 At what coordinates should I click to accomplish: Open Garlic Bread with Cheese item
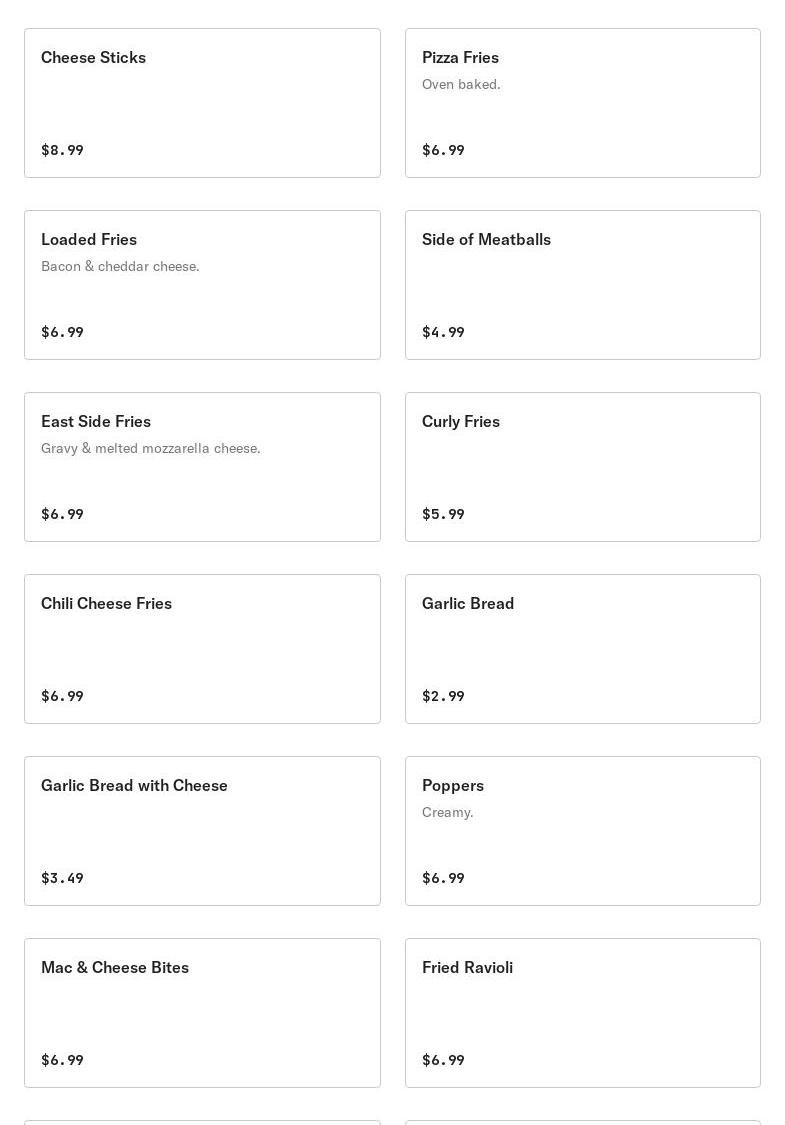pos(202,831)
